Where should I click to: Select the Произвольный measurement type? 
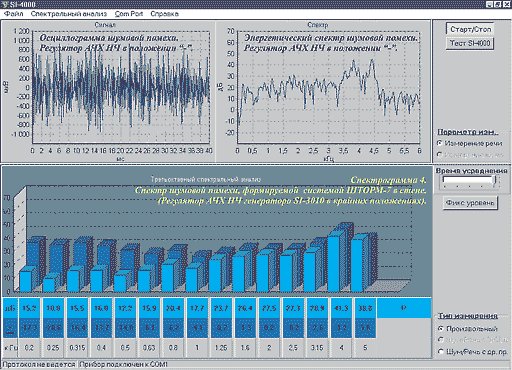coord(467,329)
